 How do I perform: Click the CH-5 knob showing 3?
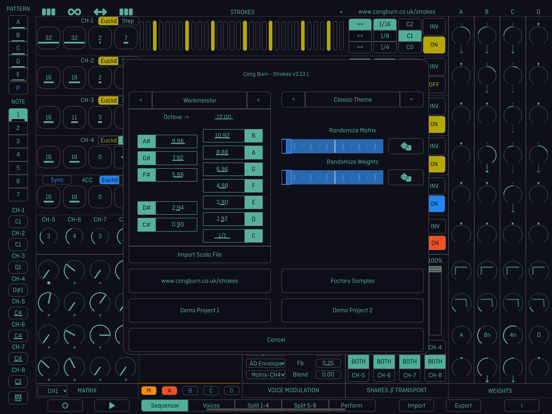(49, 236)
